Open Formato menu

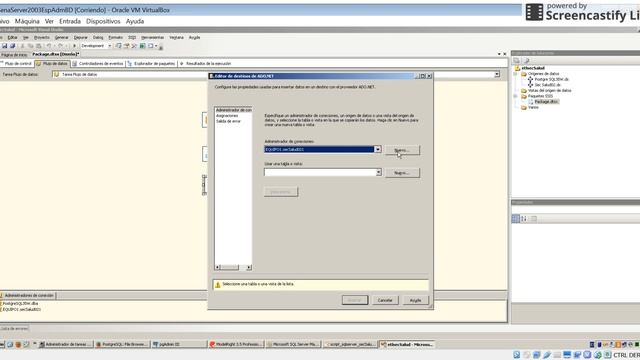pyautogui.click(x=116, y=38)
